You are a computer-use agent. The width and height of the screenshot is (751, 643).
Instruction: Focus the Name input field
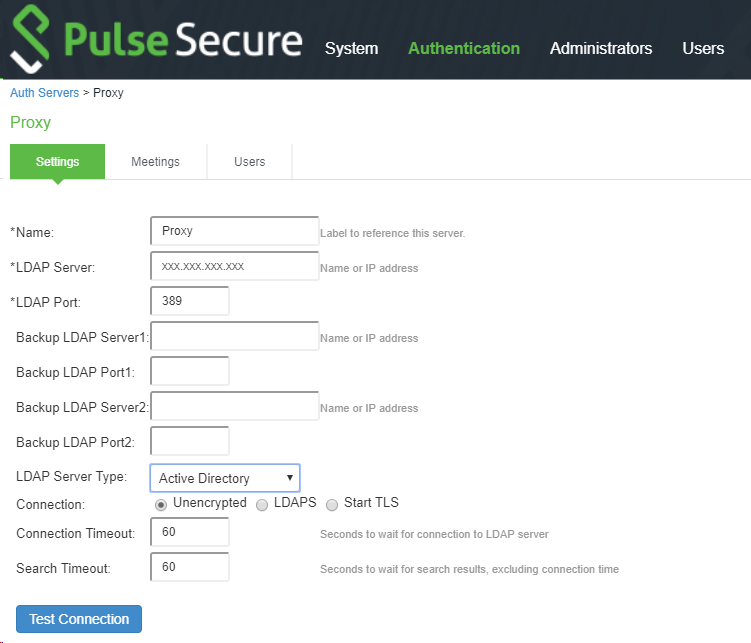(x=234, y=231)
